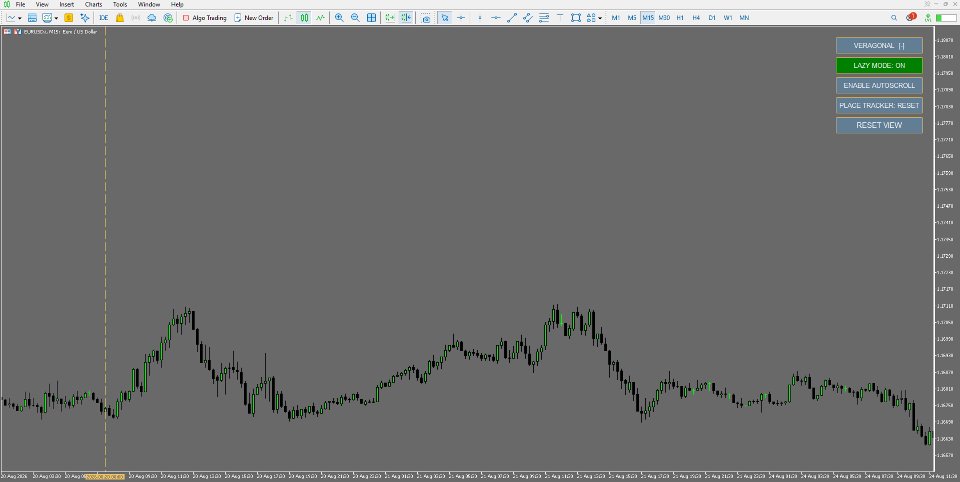
Task: Expand the graphical objects dropdown
Action: (600, 18)
